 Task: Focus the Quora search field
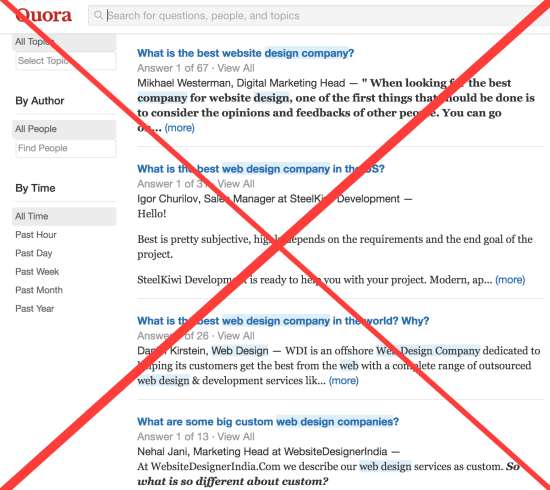(318, 15)
